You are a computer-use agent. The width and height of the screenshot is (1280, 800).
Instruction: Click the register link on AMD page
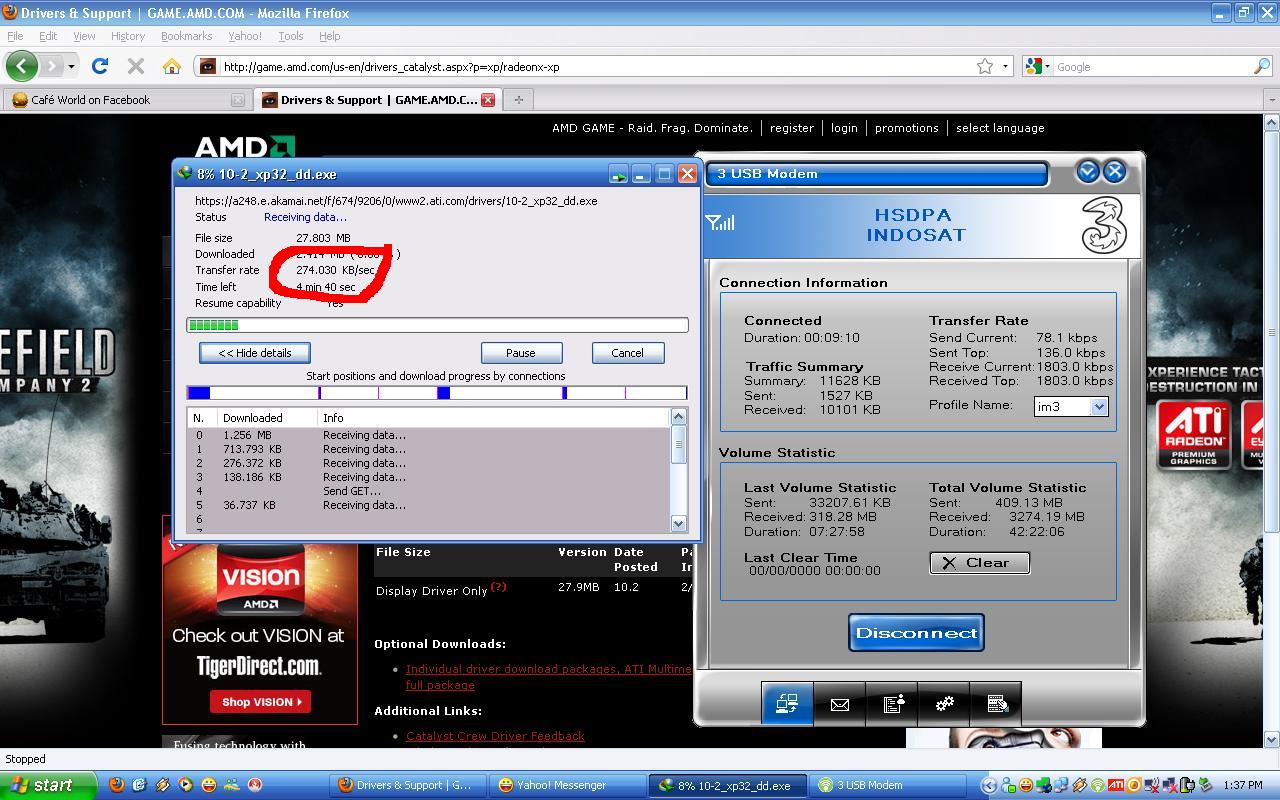pos(792,128)
